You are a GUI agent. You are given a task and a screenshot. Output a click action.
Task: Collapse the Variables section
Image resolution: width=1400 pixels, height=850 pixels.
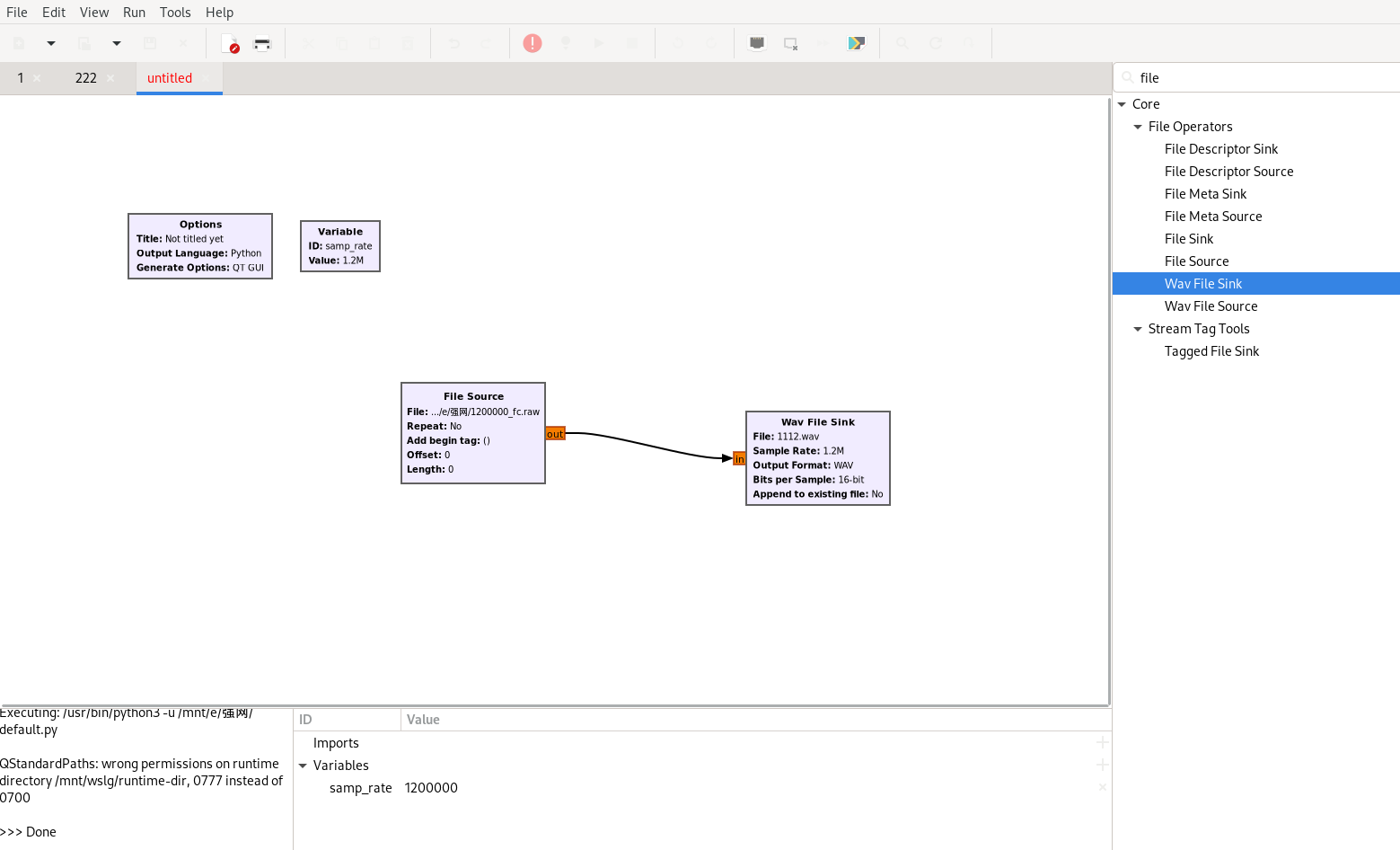pyautogui.click(x=303, y=766)
